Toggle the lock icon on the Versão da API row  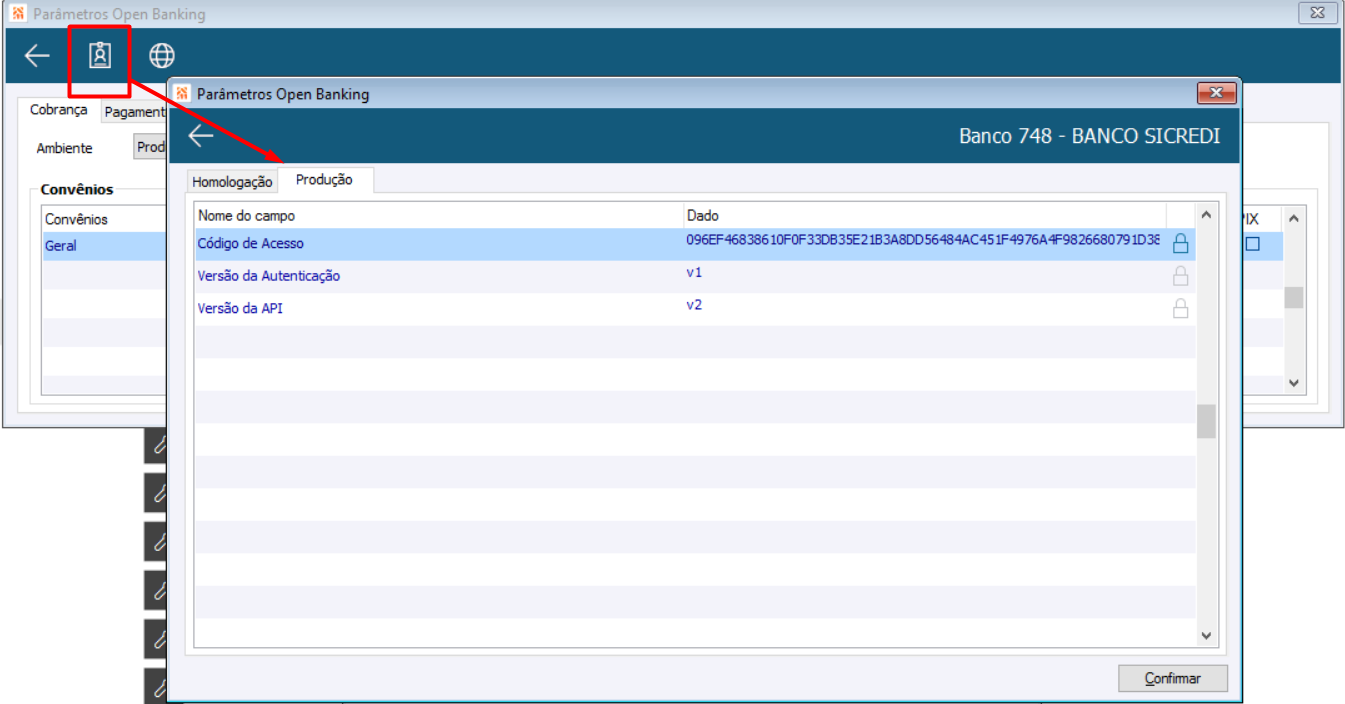pos(1180,308)
